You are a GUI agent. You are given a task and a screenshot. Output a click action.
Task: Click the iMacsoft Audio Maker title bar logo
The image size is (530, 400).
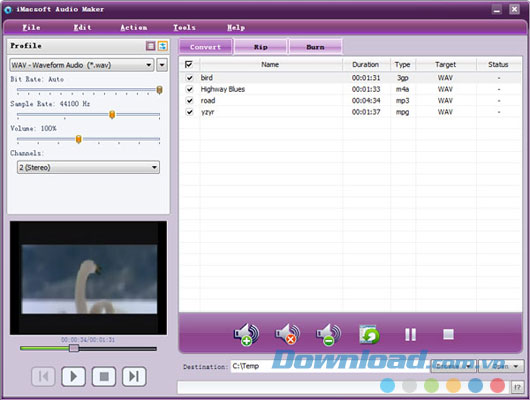[8, 9]
